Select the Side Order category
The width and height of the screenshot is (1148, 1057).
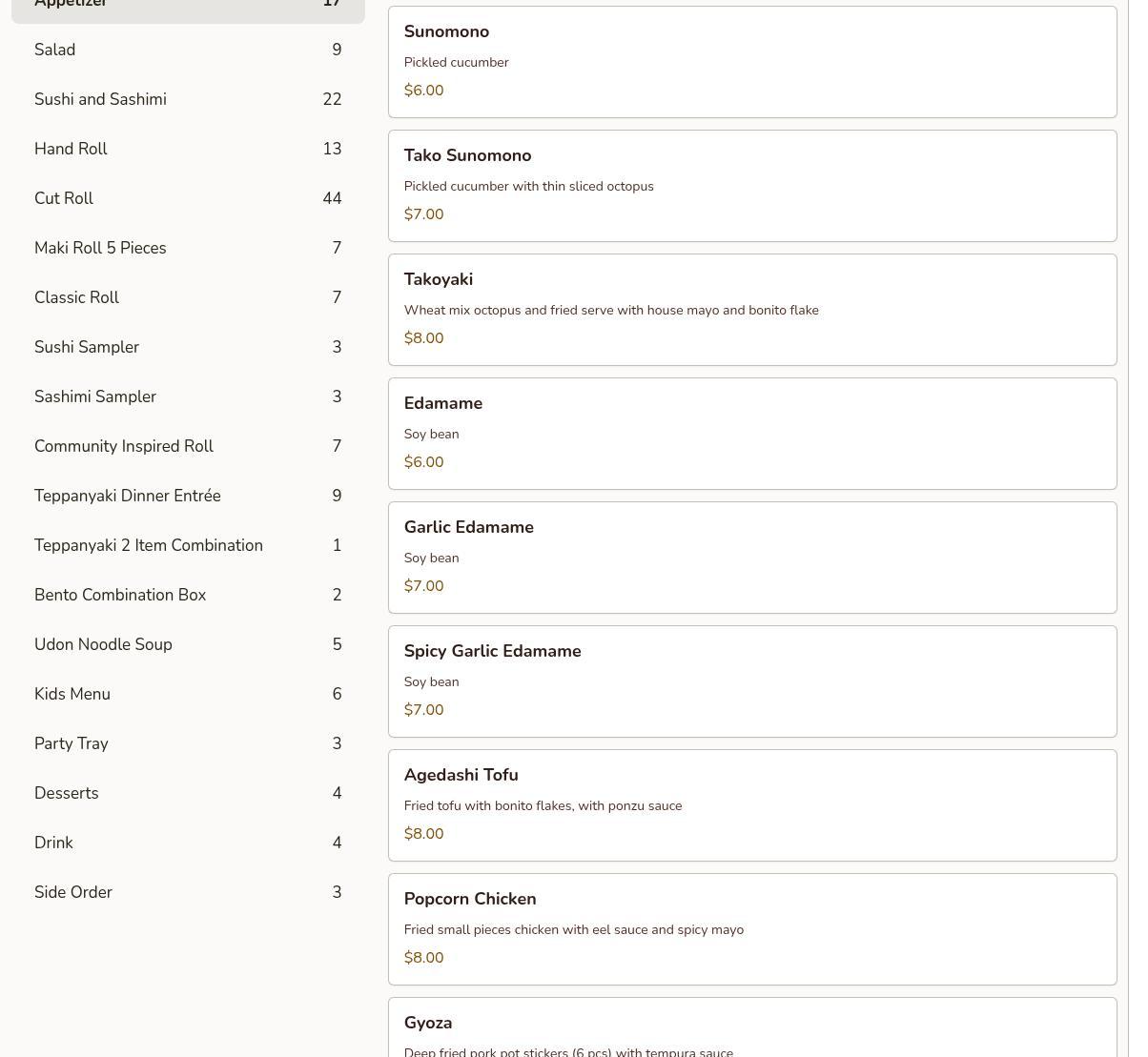click(188, 892)
